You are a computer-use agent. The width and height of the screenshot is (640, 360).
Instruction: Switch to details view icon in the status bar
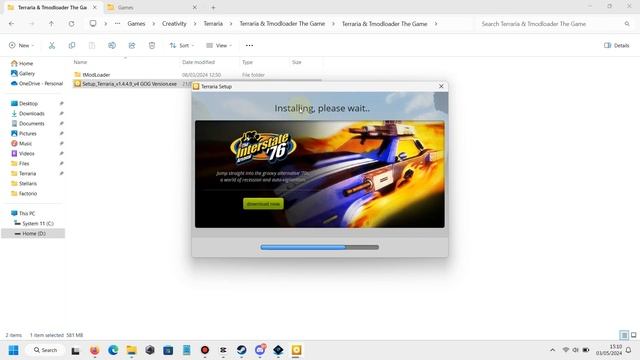coord(624,335)
